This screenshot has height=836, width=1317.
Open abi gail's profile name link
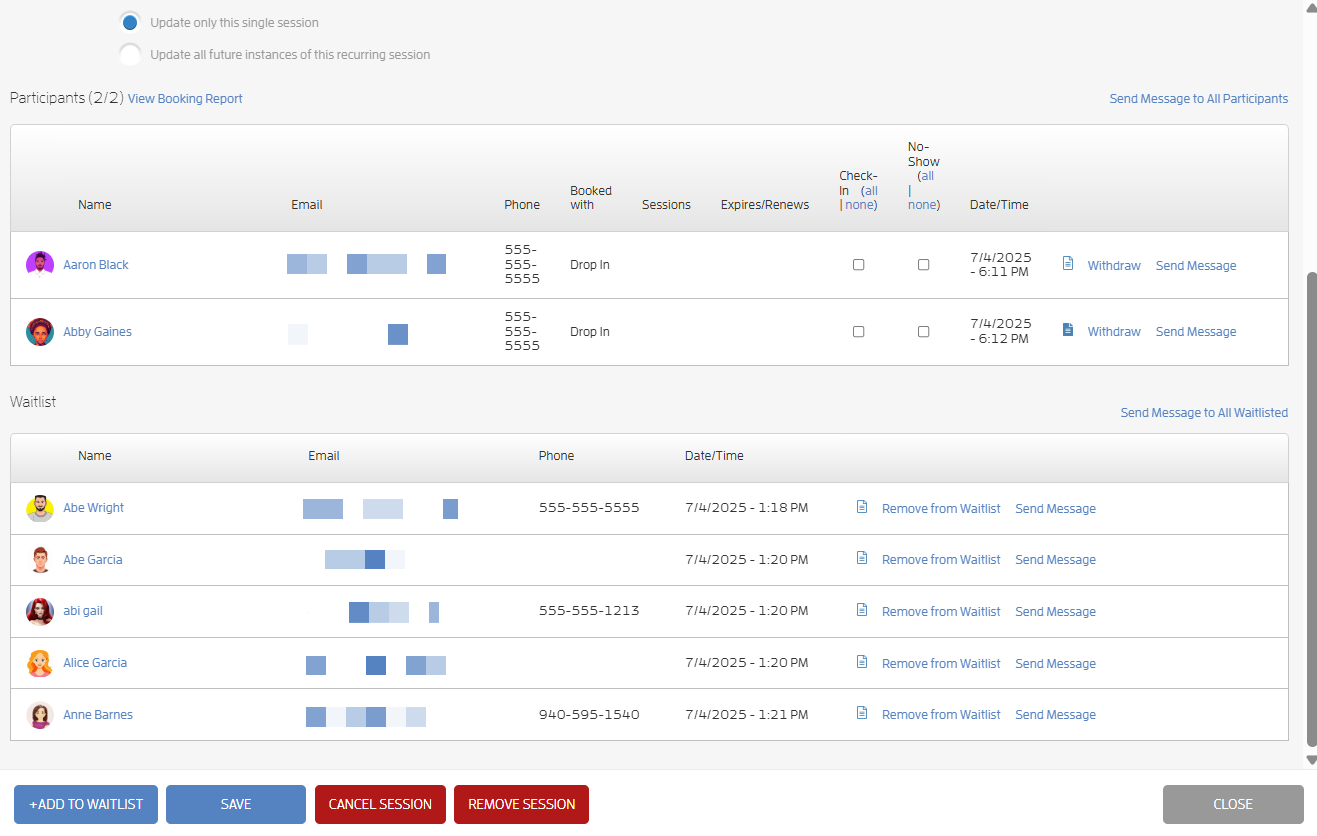(x=83, y=611)
